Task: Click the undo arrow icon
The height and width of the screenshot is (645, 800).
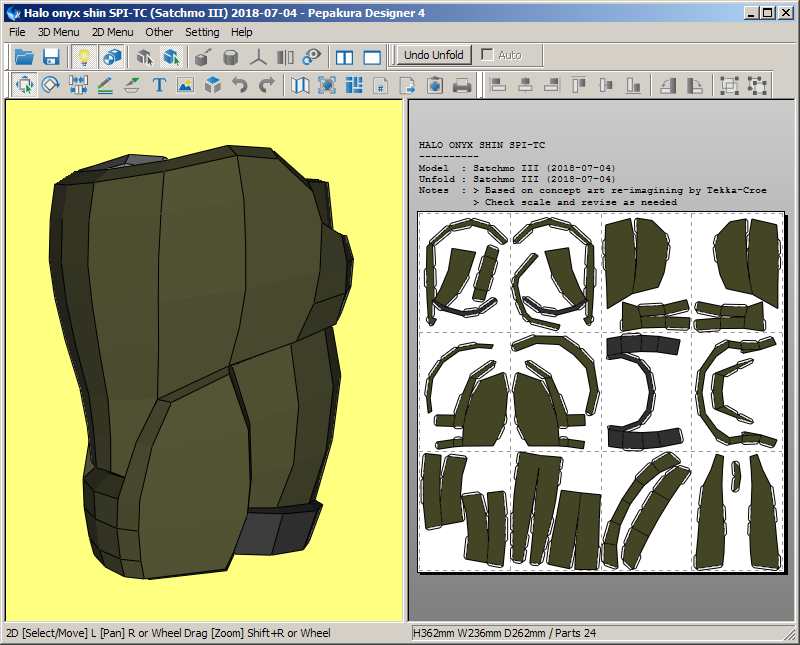Action: tap(240, 85)
